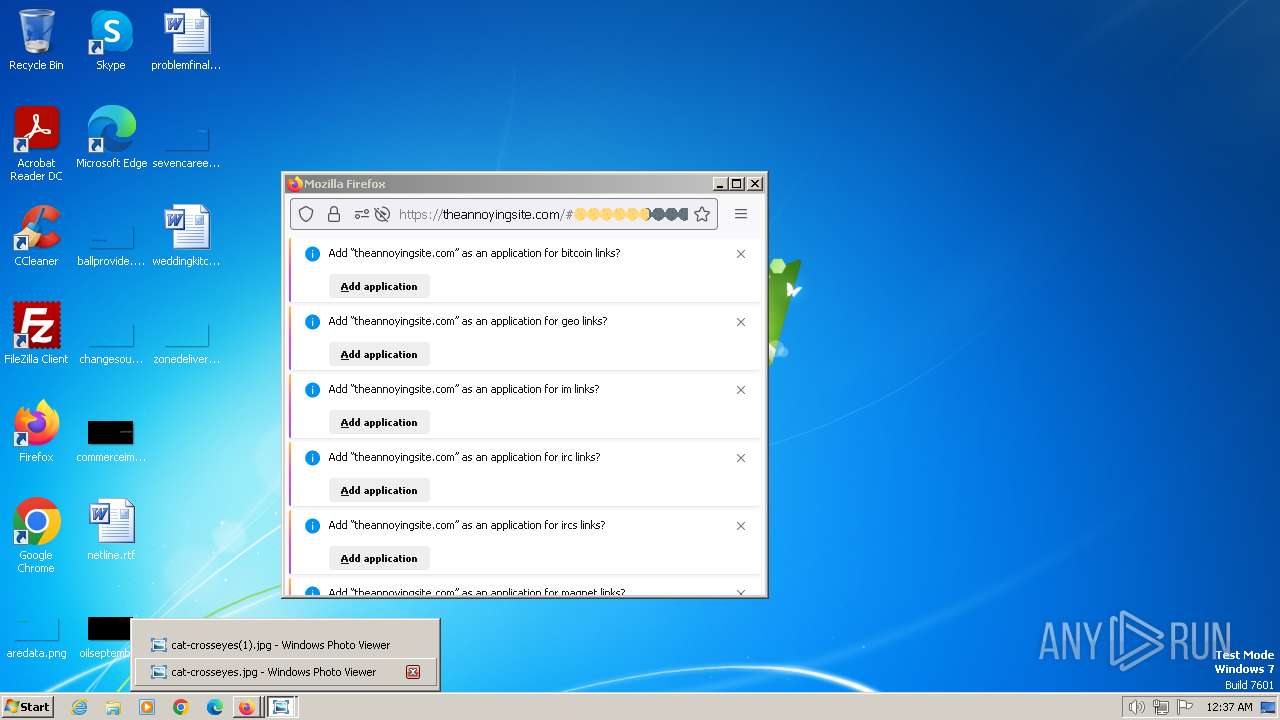The height and width of the screenshot is (720, 1280).
Task: Select the weddingkitc Word document
Action: point(186,236)
